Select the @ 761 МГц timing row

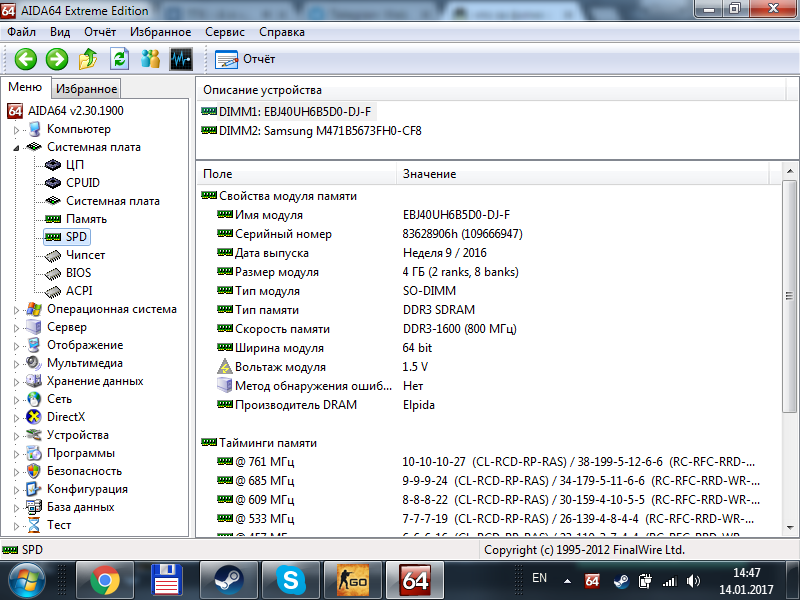pyautogui.click(x=489, y=462)
